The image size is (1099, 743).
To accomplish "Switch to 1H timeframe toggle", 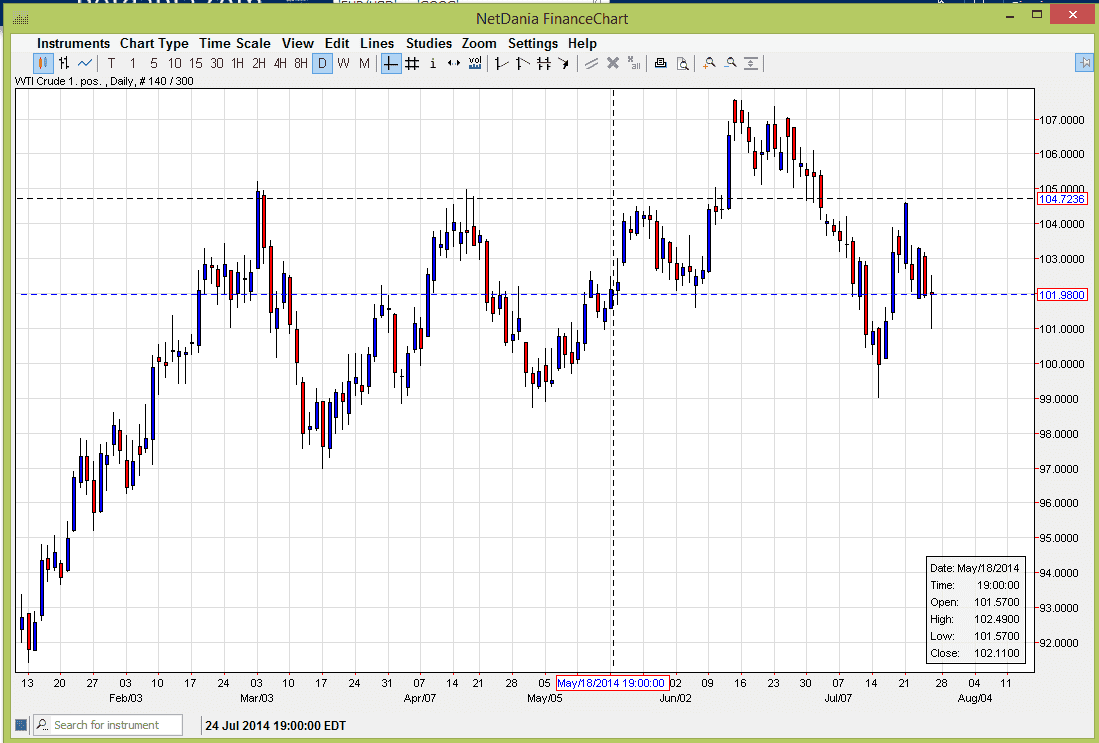I will coord(238,62).
